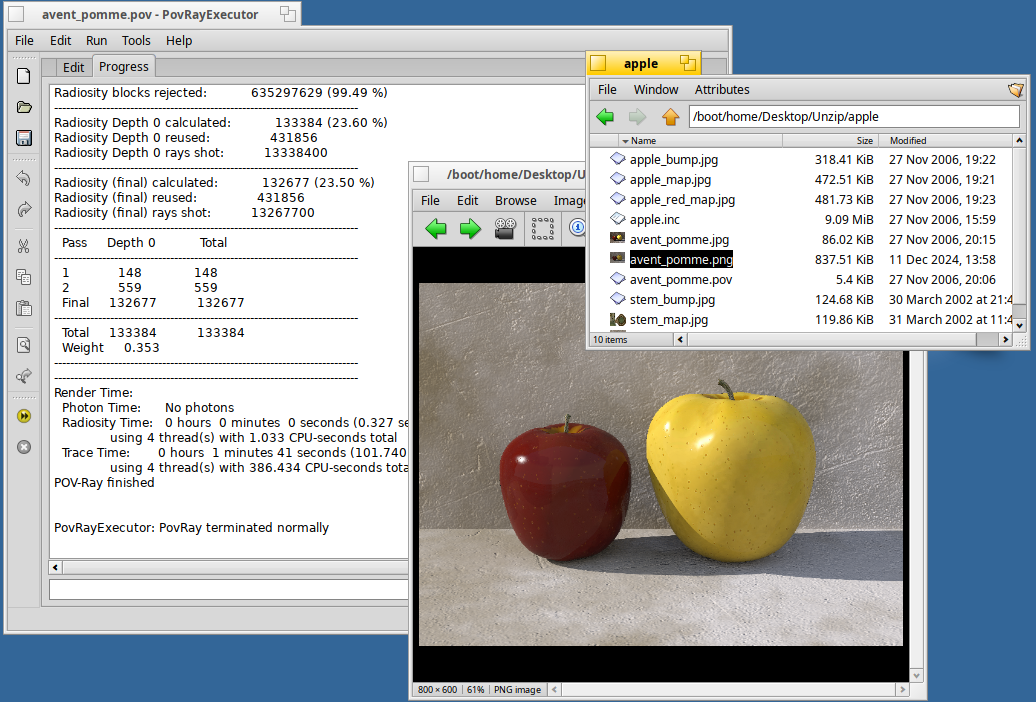This screenshot has height=702, width=1036.
Task: Click the Redo arrow icon
Action: (x=24, y=209)
